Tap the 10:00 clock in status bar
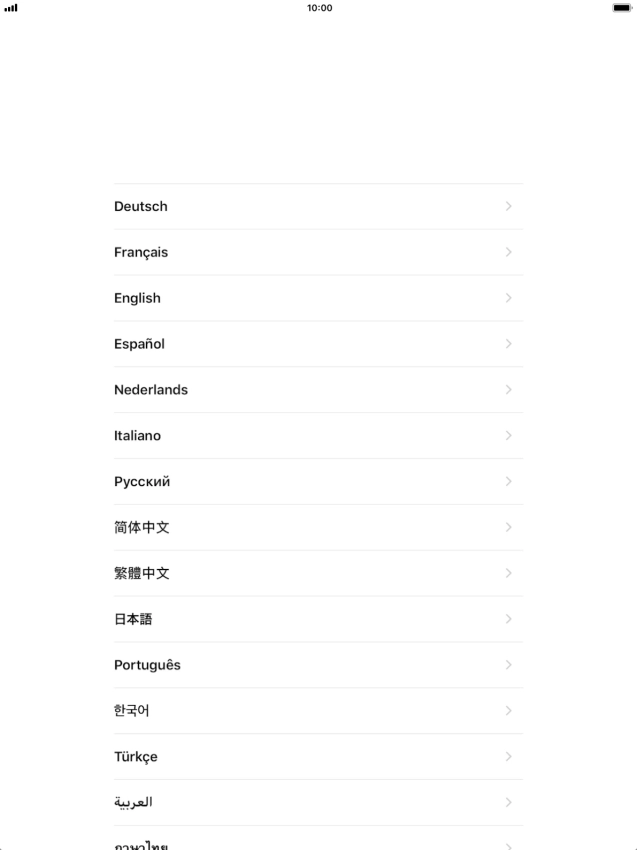 click(319, 8)
